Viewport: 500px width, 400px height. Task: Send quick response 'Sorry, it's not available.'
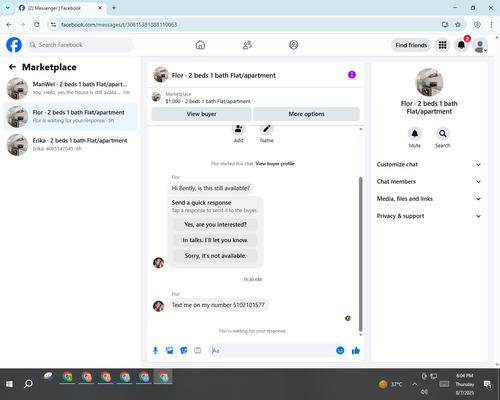215,256
